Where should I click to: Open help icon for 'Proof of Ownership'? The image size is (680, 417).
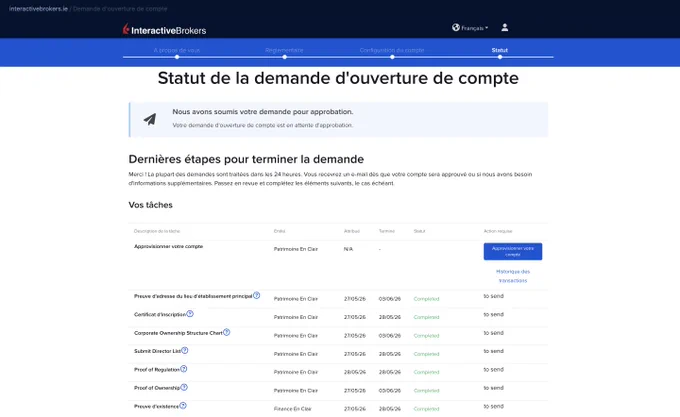(184, 388)
